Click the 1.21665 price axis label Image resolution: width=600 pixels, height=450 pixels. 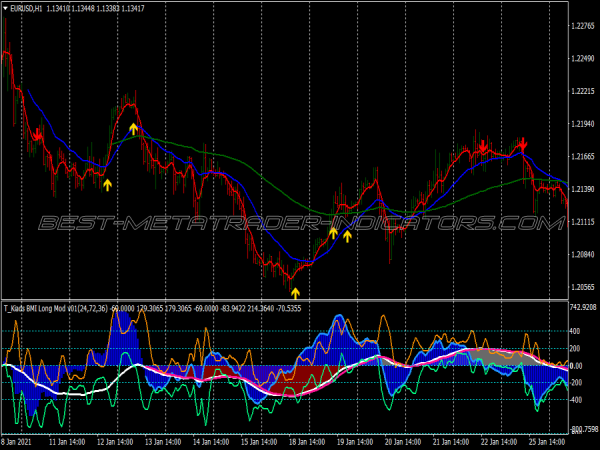point(583,156)
